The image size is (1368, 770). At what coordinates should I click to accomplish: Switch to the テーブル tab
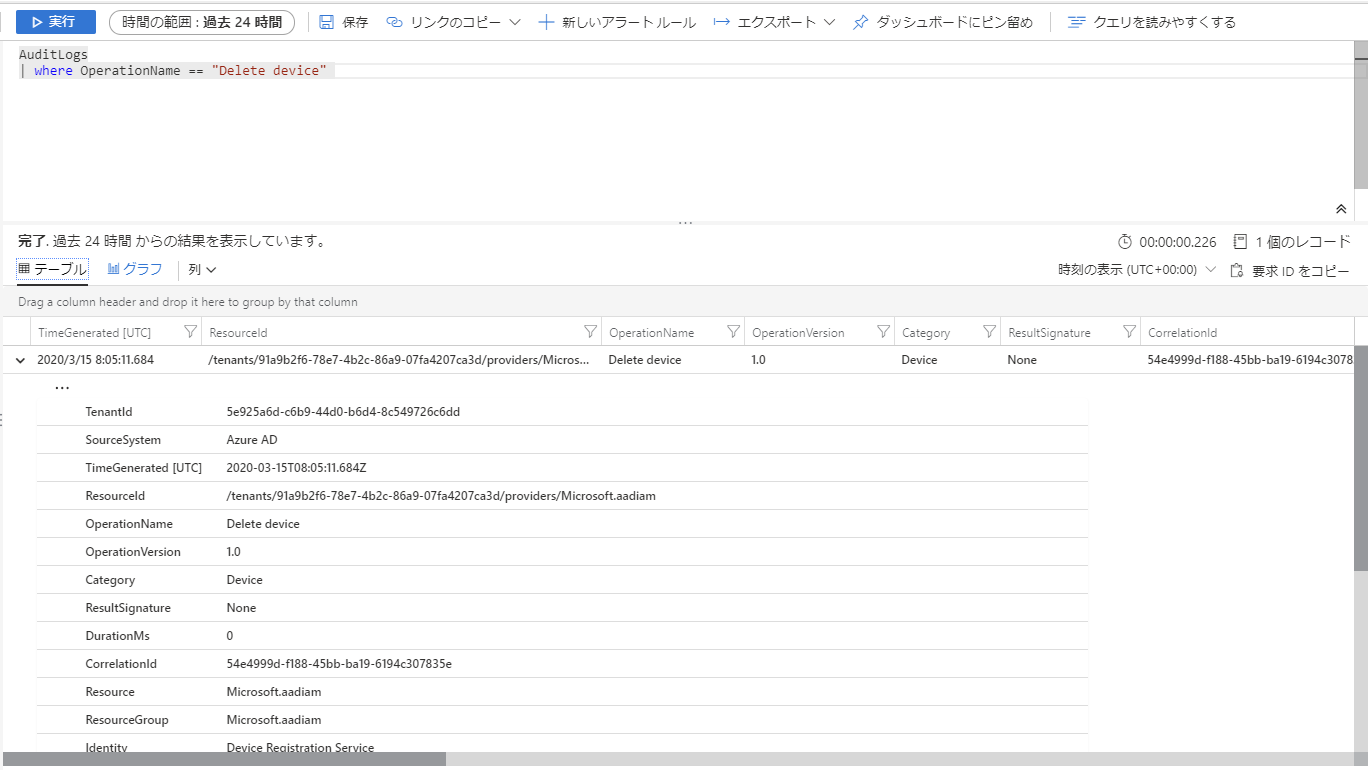click(53, 269)
